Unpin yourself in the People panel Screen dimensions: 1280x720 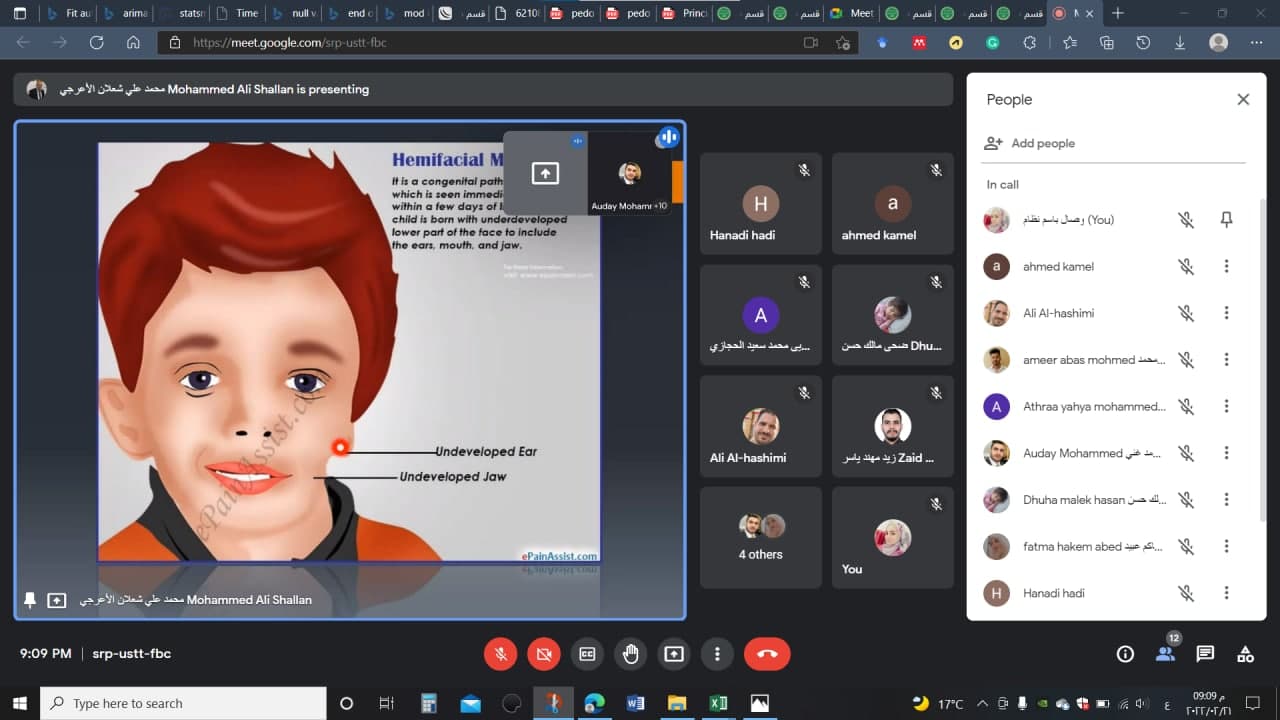coord(1226,219)
